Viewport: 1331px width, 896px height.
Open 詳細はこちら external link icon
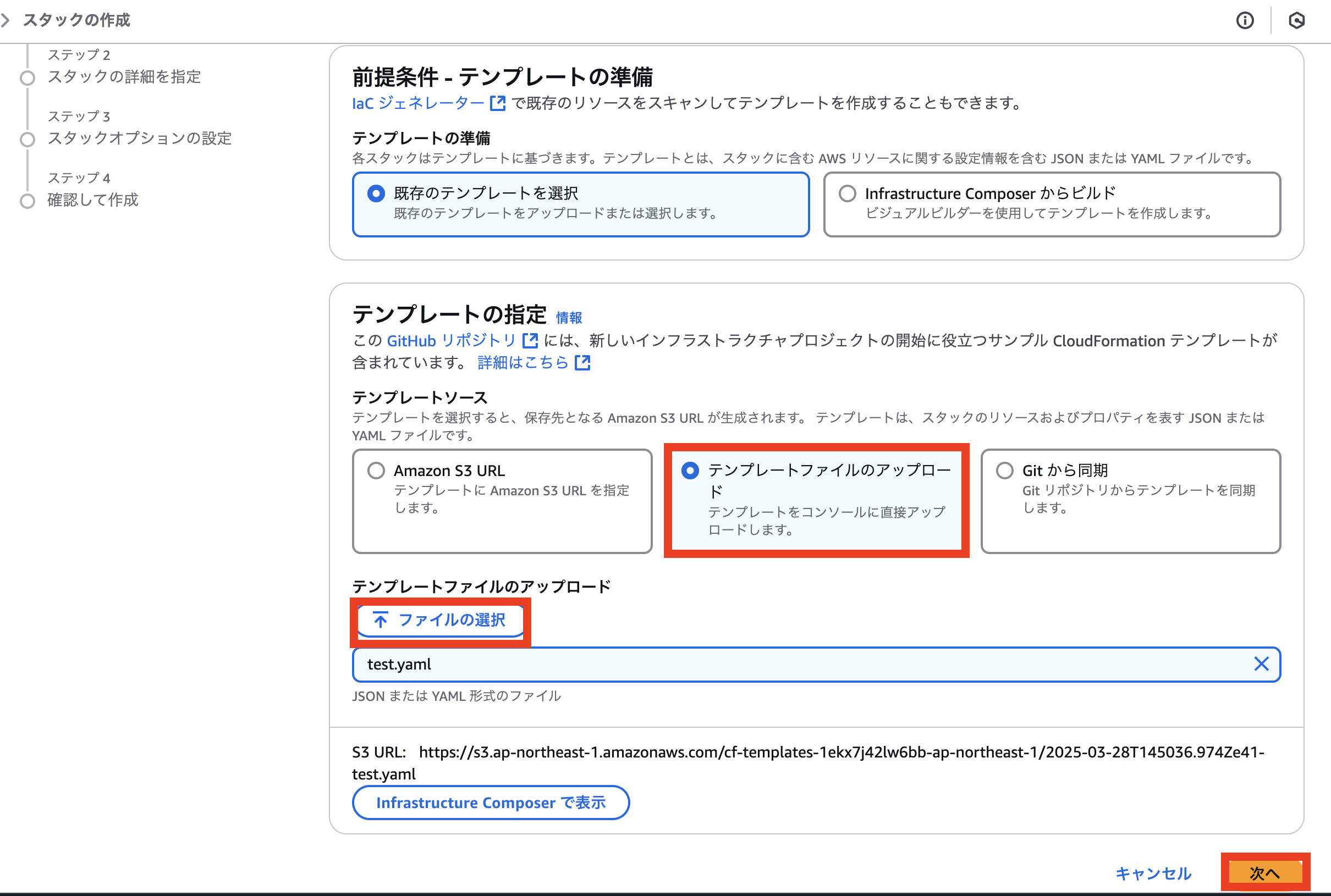click(x=582, y=362)
